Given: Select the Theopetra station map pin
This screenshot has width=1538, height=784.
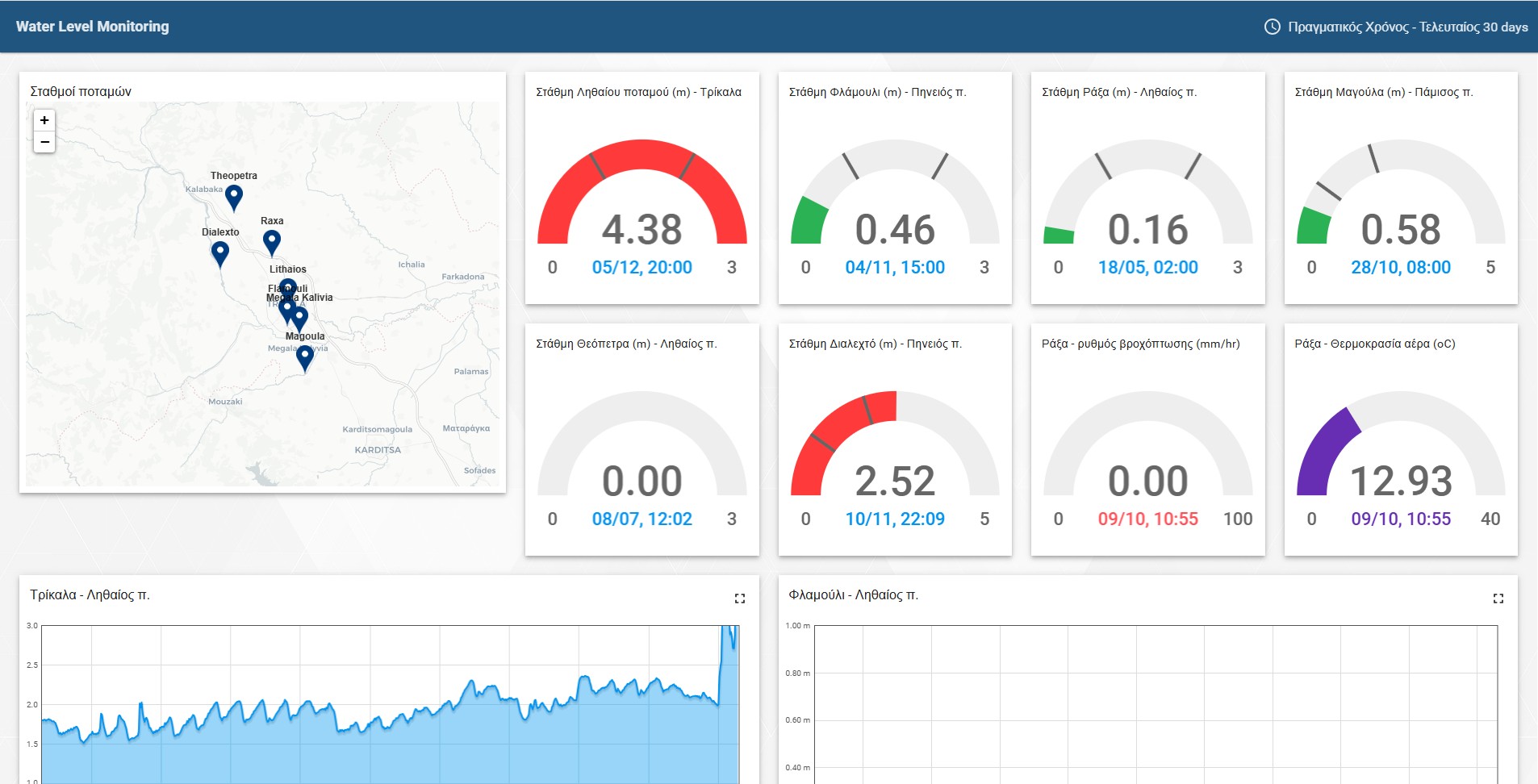Looking at the screenshot, I should point(234,196).
